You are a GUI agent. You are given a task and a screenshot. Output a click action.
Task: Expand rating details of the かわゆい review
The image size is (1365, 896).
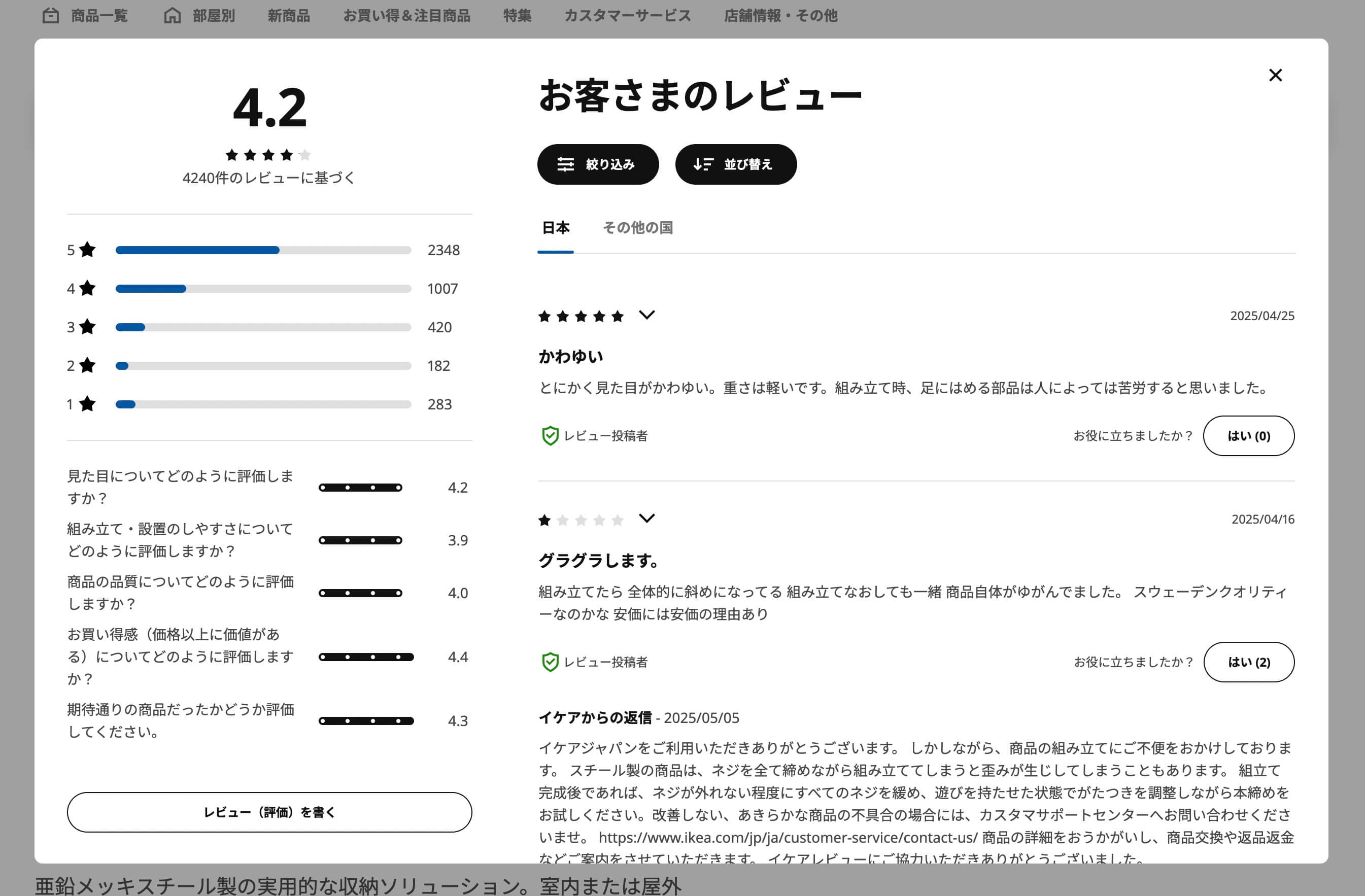coord(646,316)
